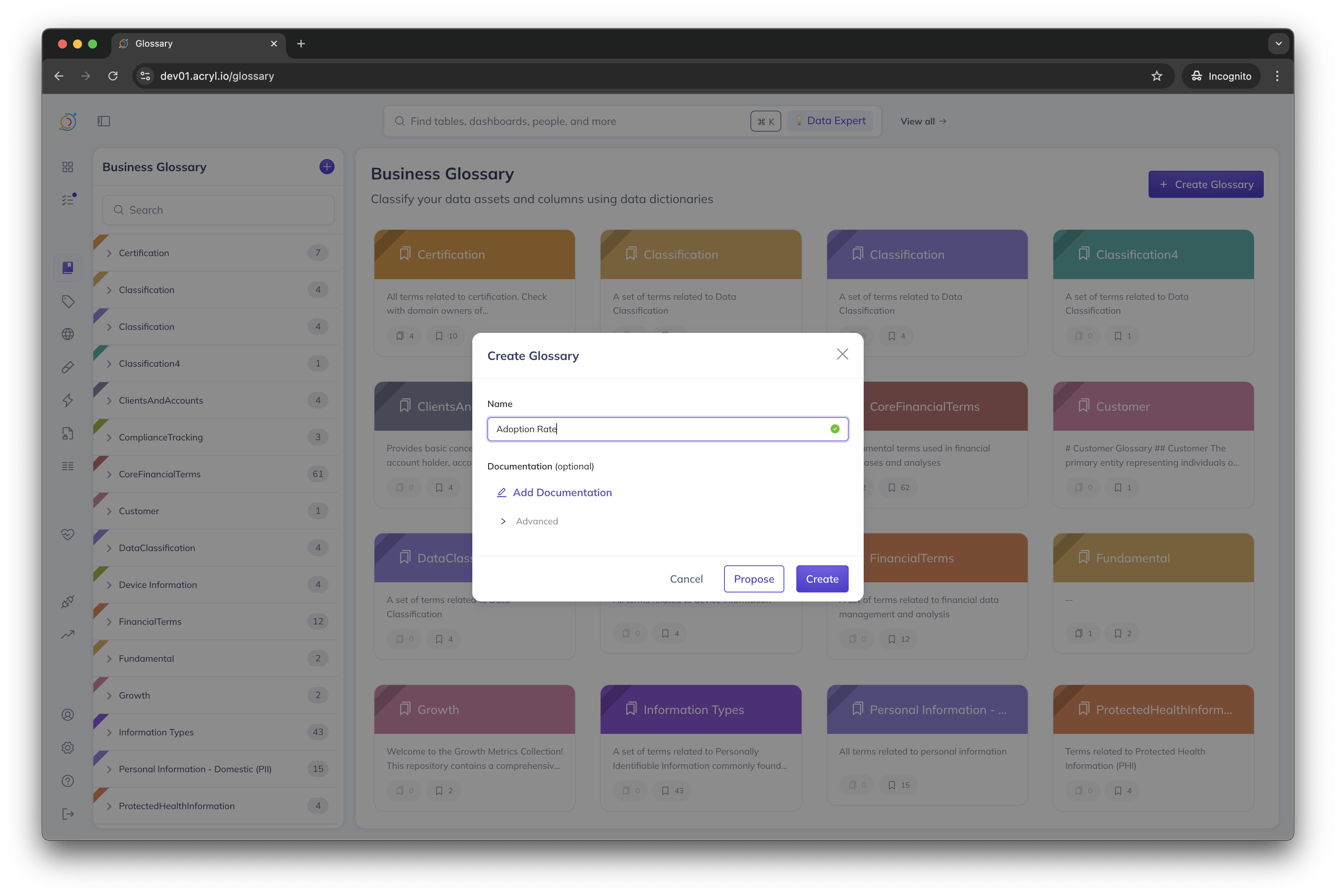Open the Domains globe icon
This screenshot has height=896, width=1336.
(x=68, y=334)
